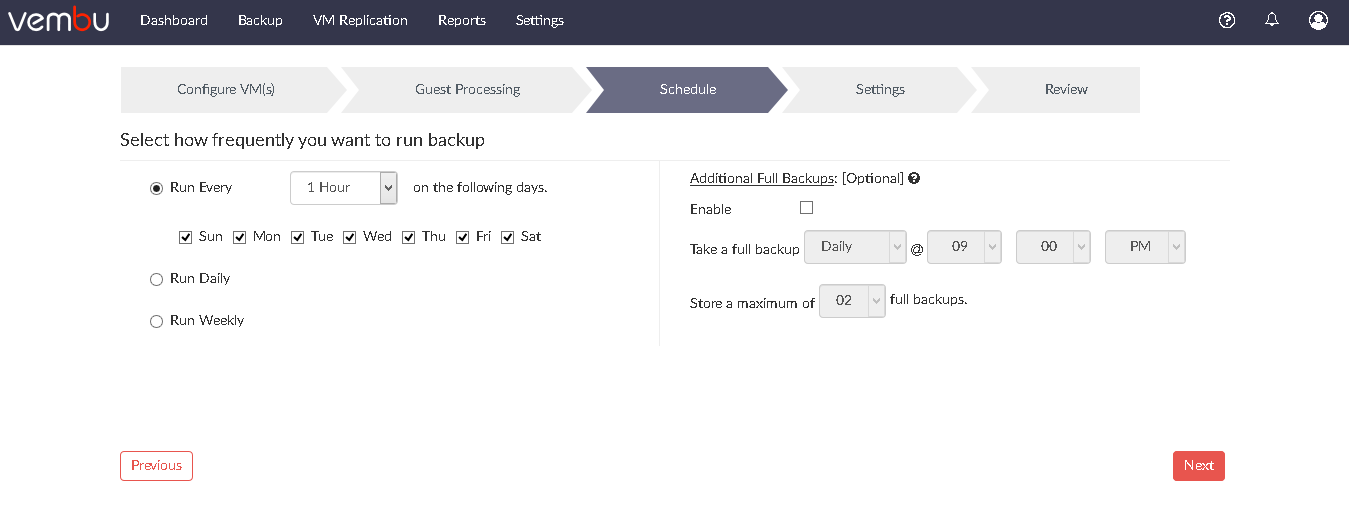This screenshot has height=518, width=1349.
Task: Uncheck the Sun day checkbox
Action: [x=185, y=237]
